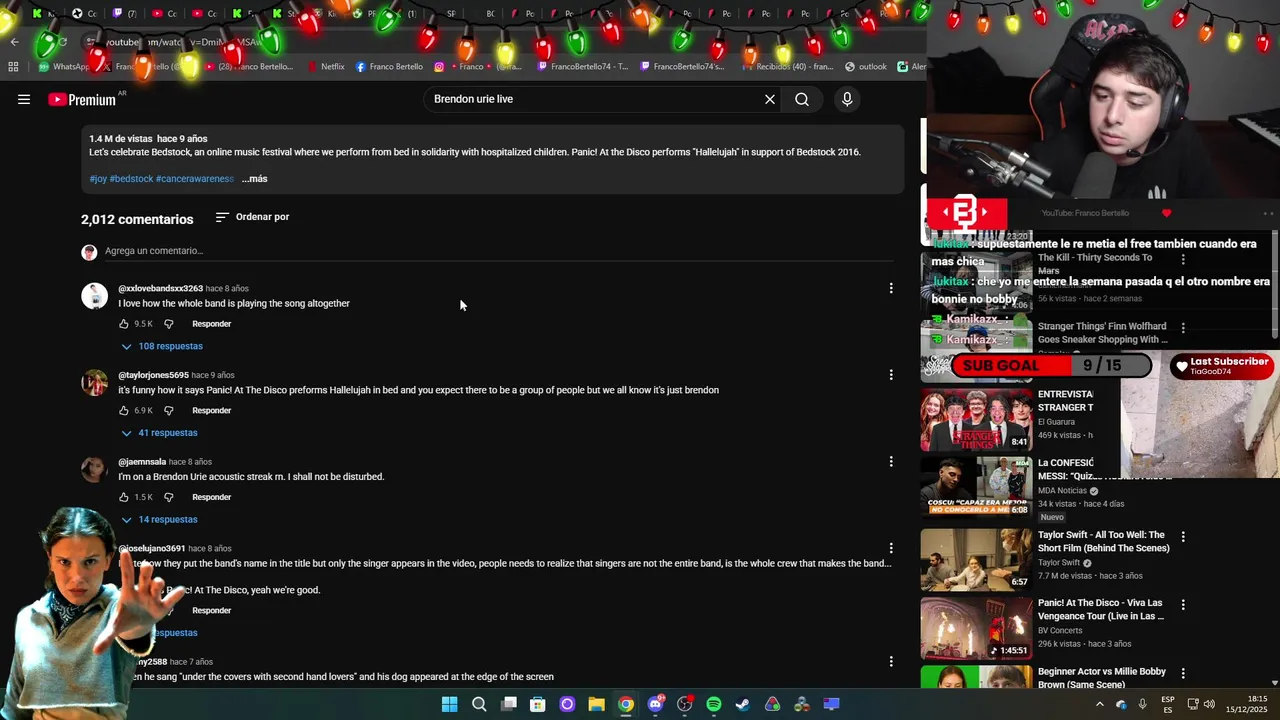Expand the 41 respuestas thread

click(x=159, y=433)
